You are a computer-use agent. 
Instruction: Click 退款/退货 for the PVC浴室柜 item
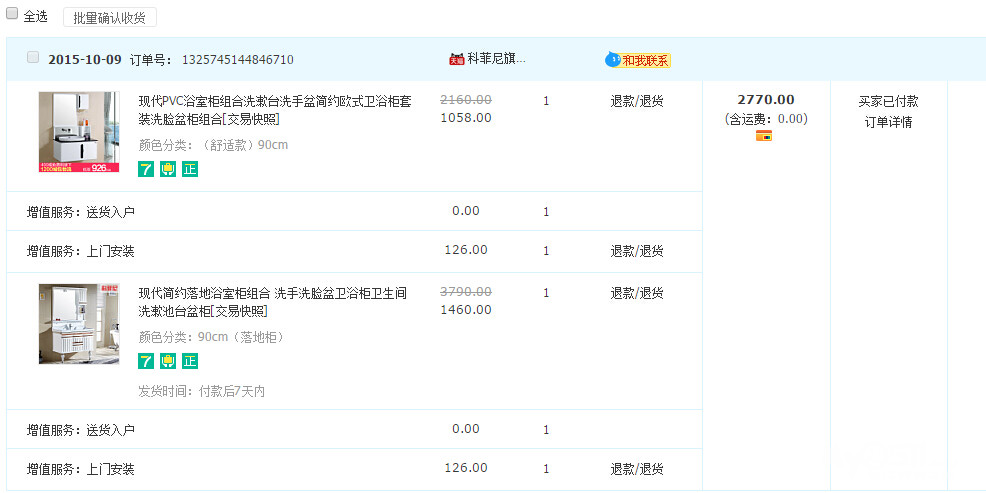[x=637, y=101]
